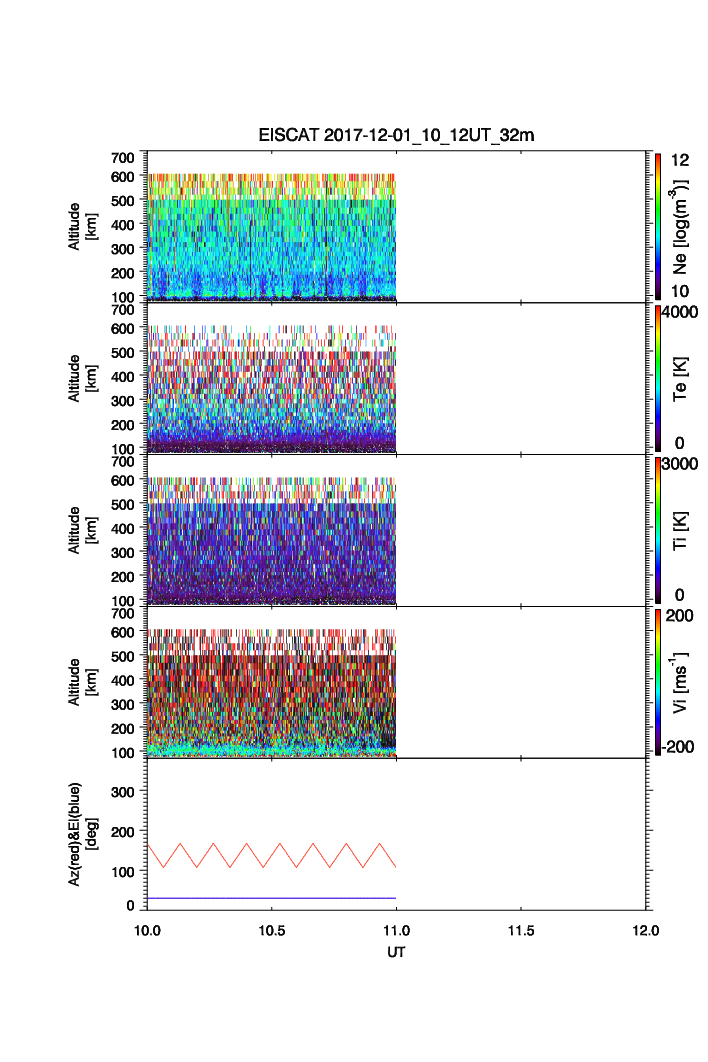Select the 11.5 tick label on UT axis
The image size is (708, 1062).
pos(521,931)
